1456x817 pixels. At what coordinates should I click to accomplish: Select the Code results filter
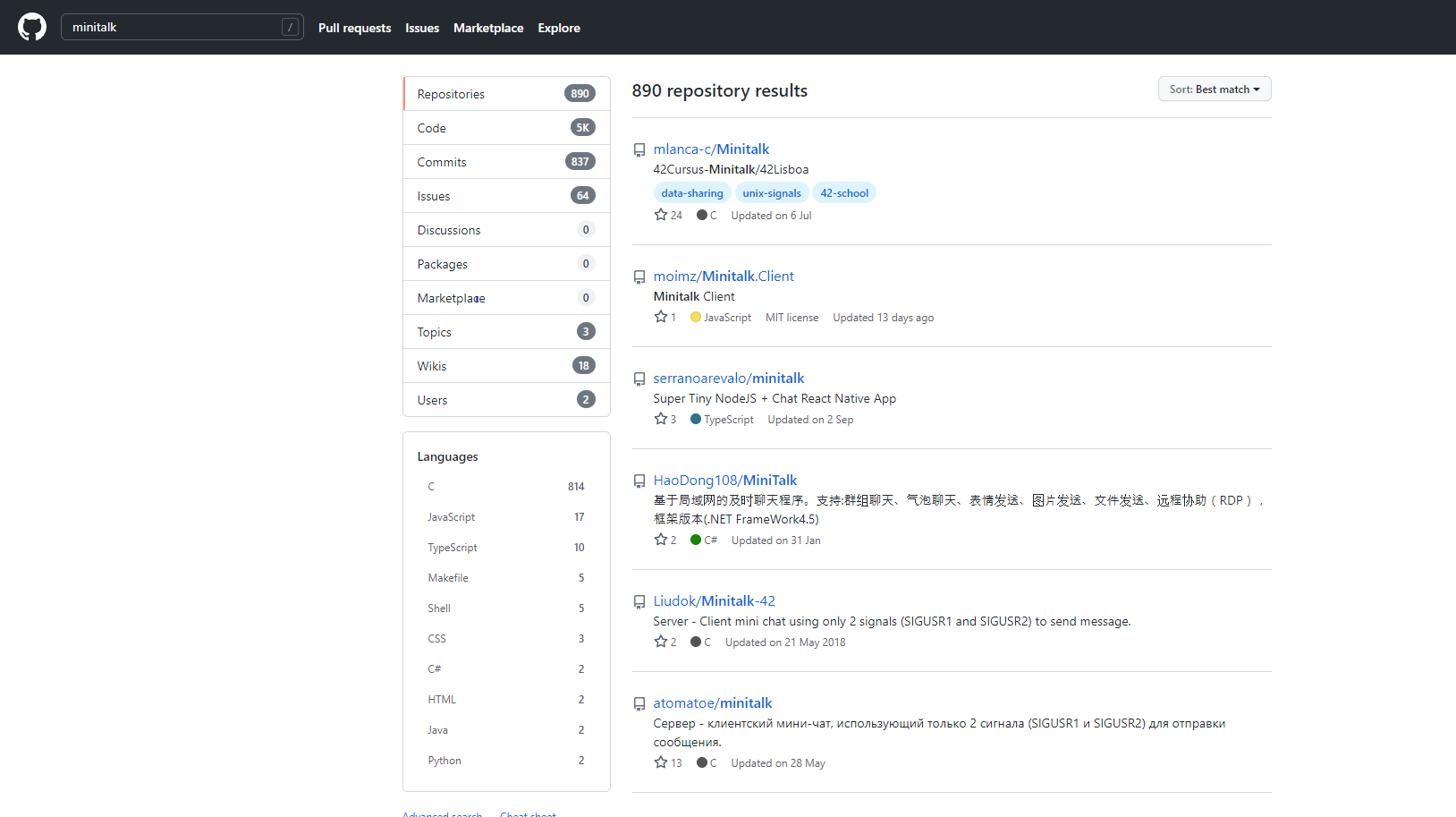click(x=506, y=128)
